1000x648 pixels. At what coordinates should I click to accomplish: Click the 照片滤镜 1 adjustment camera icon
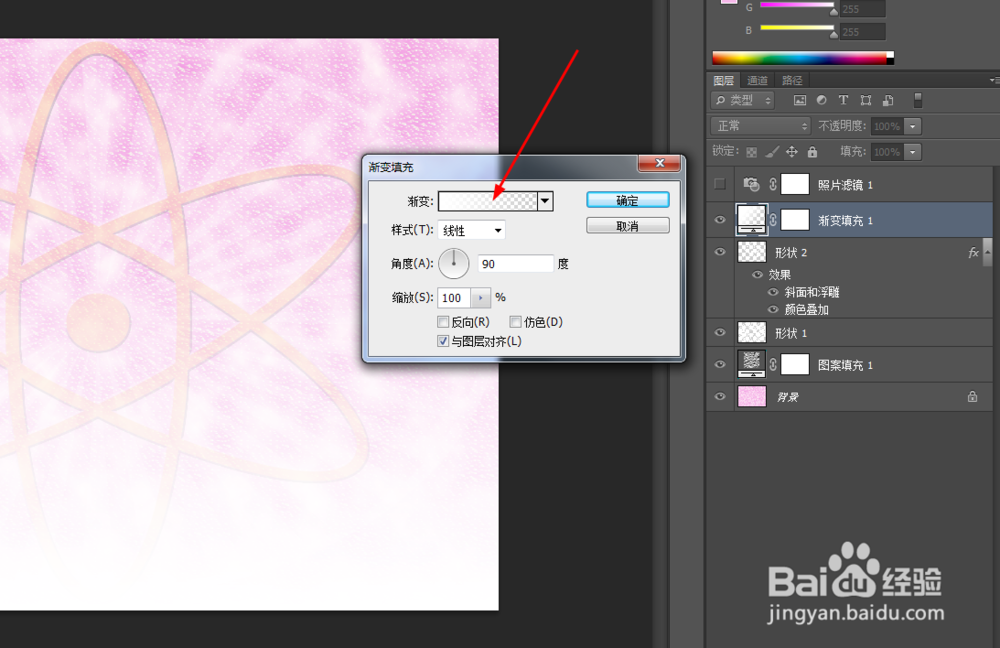[751, 184]
